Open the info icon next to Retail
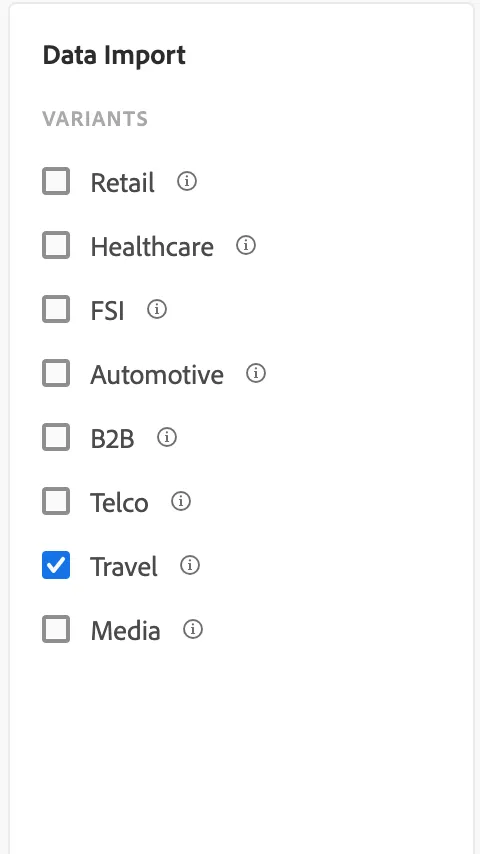 (x=187, y=181)
